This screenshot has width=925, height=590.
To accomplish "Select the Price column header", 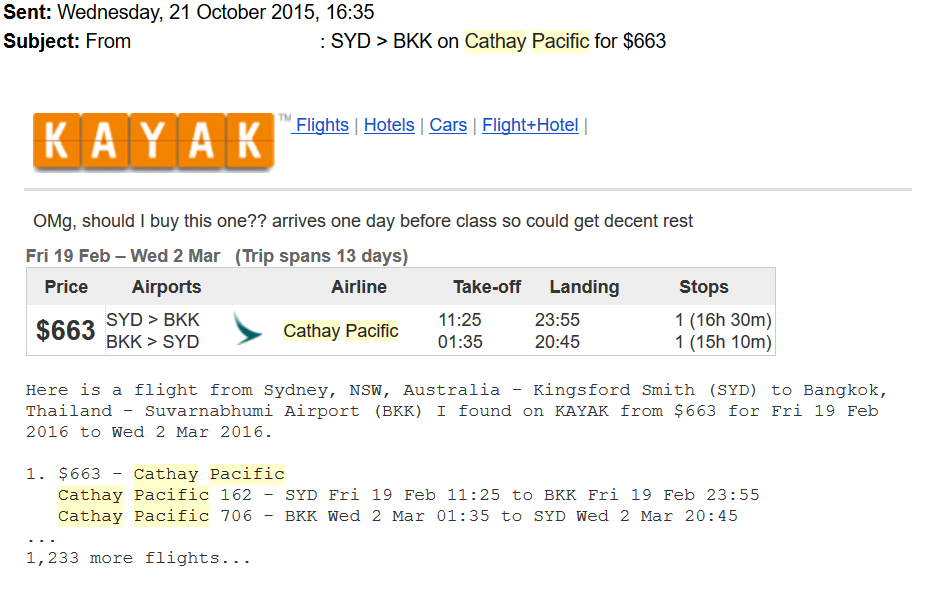I will [66, 287].
